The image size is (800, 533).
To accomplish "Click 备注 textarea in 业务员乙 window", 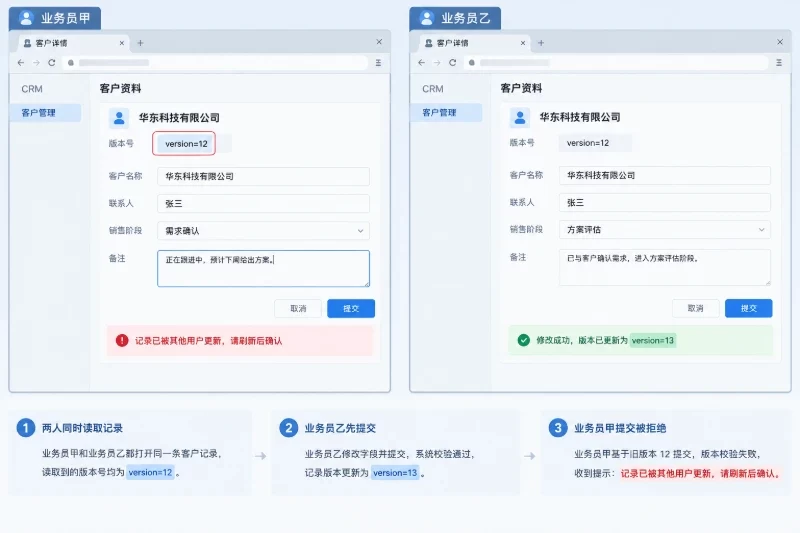I will (x=665, y=267).
